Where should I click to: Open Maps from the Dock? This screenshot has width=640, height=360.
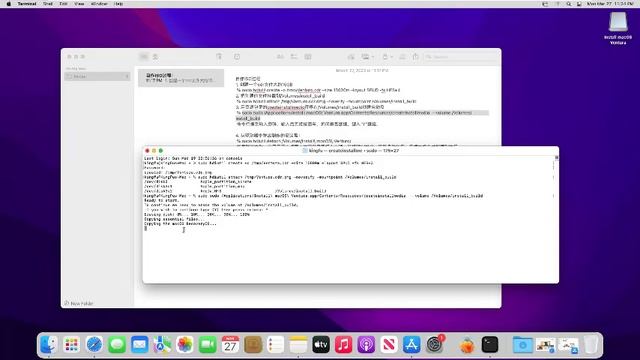pos(162,345)
